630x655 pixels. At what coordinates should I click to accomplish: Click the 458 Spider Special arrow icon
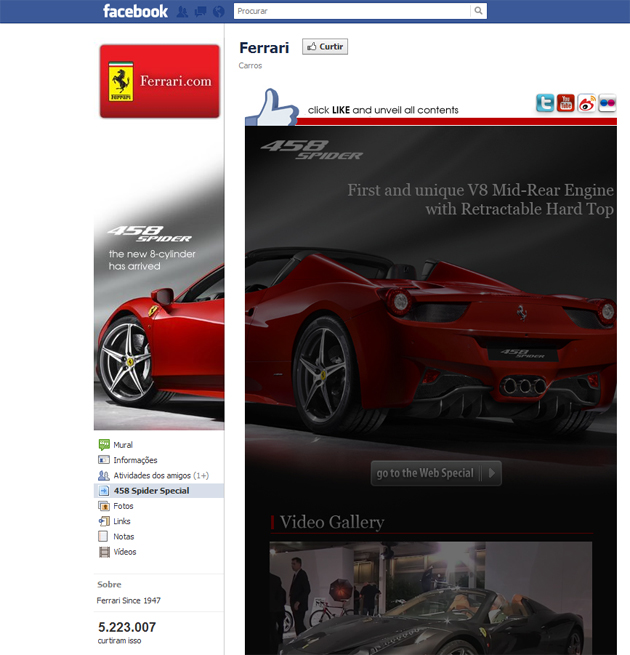click(x=104, y=490)
